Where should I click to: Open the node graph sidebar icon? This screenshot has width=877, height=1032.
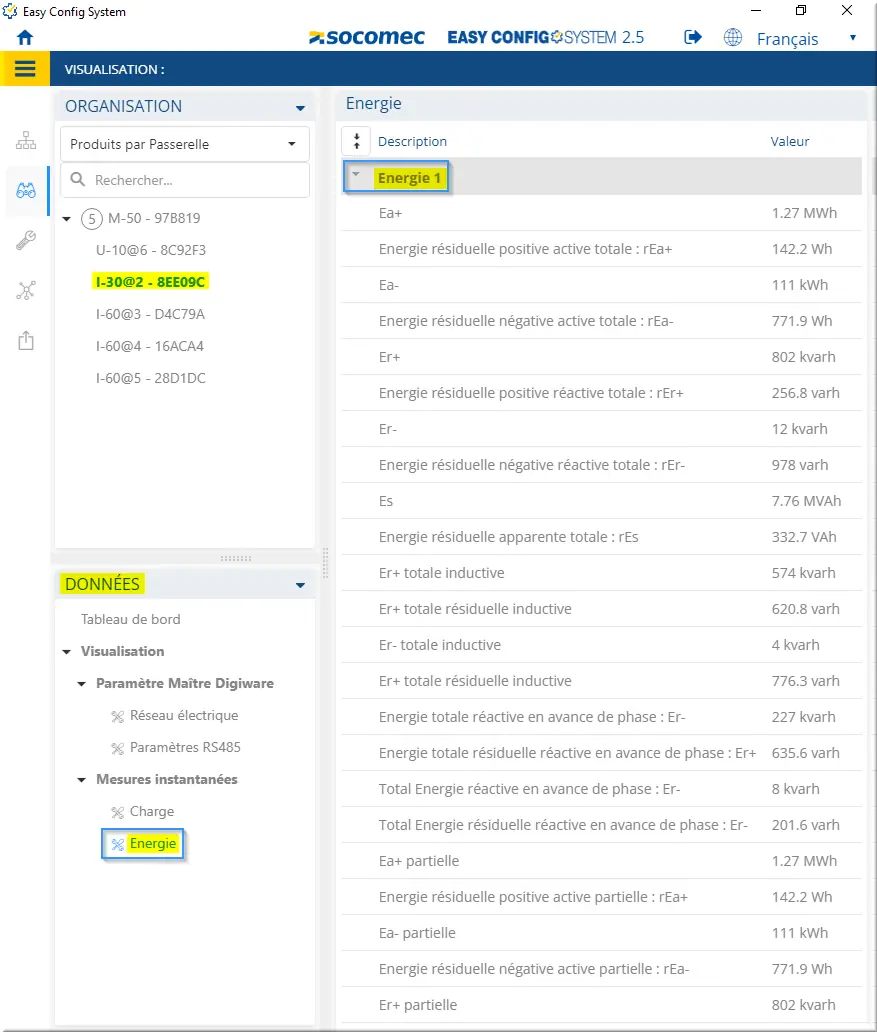pyautogui.click(x=26, y=290)
